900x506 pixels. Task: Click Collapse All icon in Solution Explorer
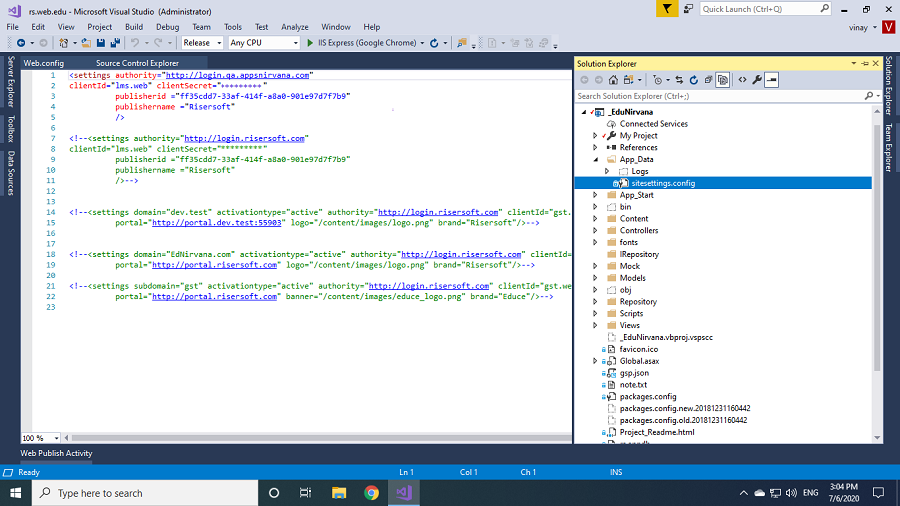pos(708,80)
